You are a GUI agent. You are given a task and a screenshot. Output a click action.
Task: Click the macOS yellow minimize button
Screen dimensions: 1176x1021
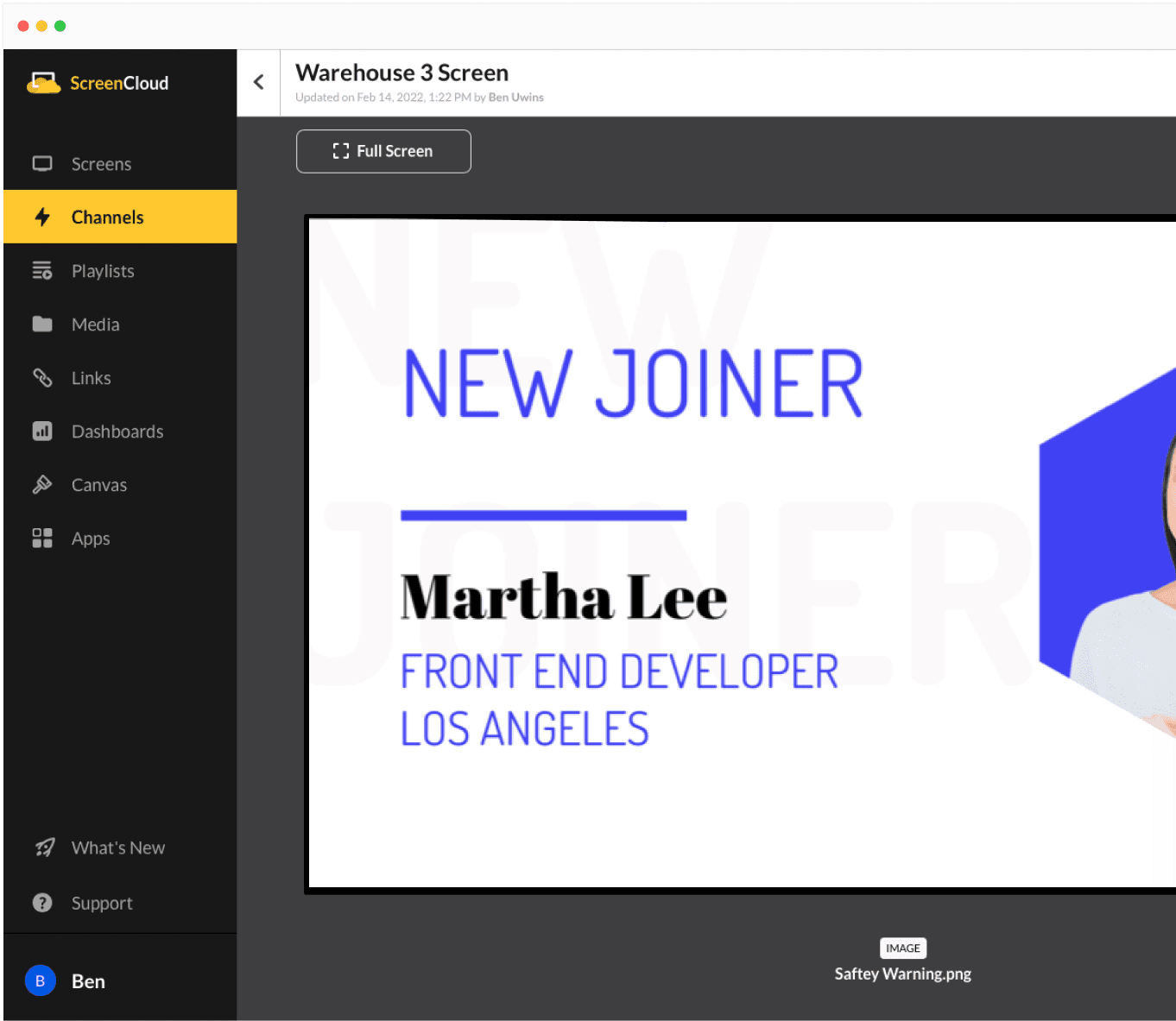[41, 26]
